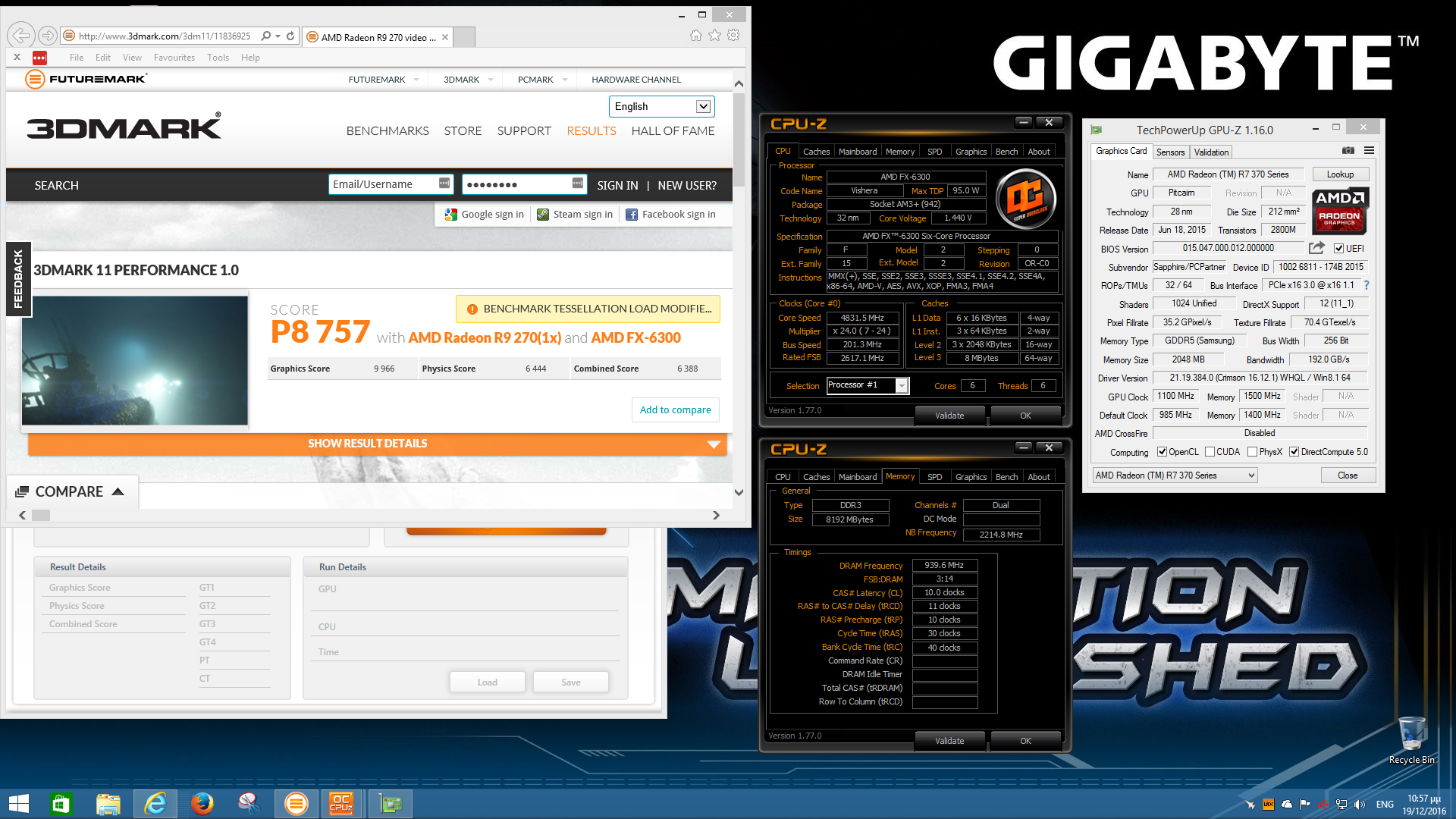The image size is (1456, 819).
Task: Open Firefox from the taskbar
Action: pos(202,804)
